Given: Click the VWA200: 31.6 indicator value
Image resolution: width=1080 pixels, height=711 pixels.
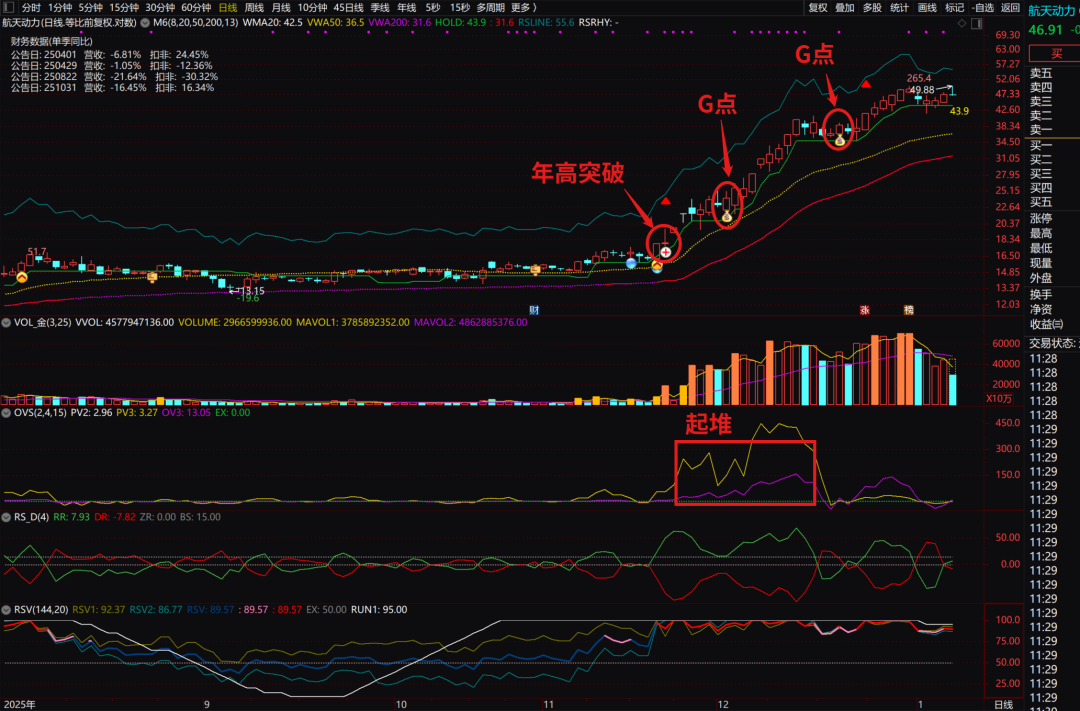Looking at the screenshot, I should [x=399, y=23].
